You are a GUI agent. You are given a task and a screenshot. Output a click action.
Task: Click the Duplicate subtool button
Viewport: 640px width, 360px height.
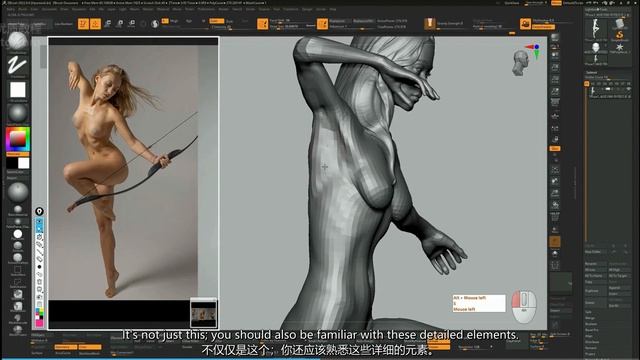click(x=596, y=291)
